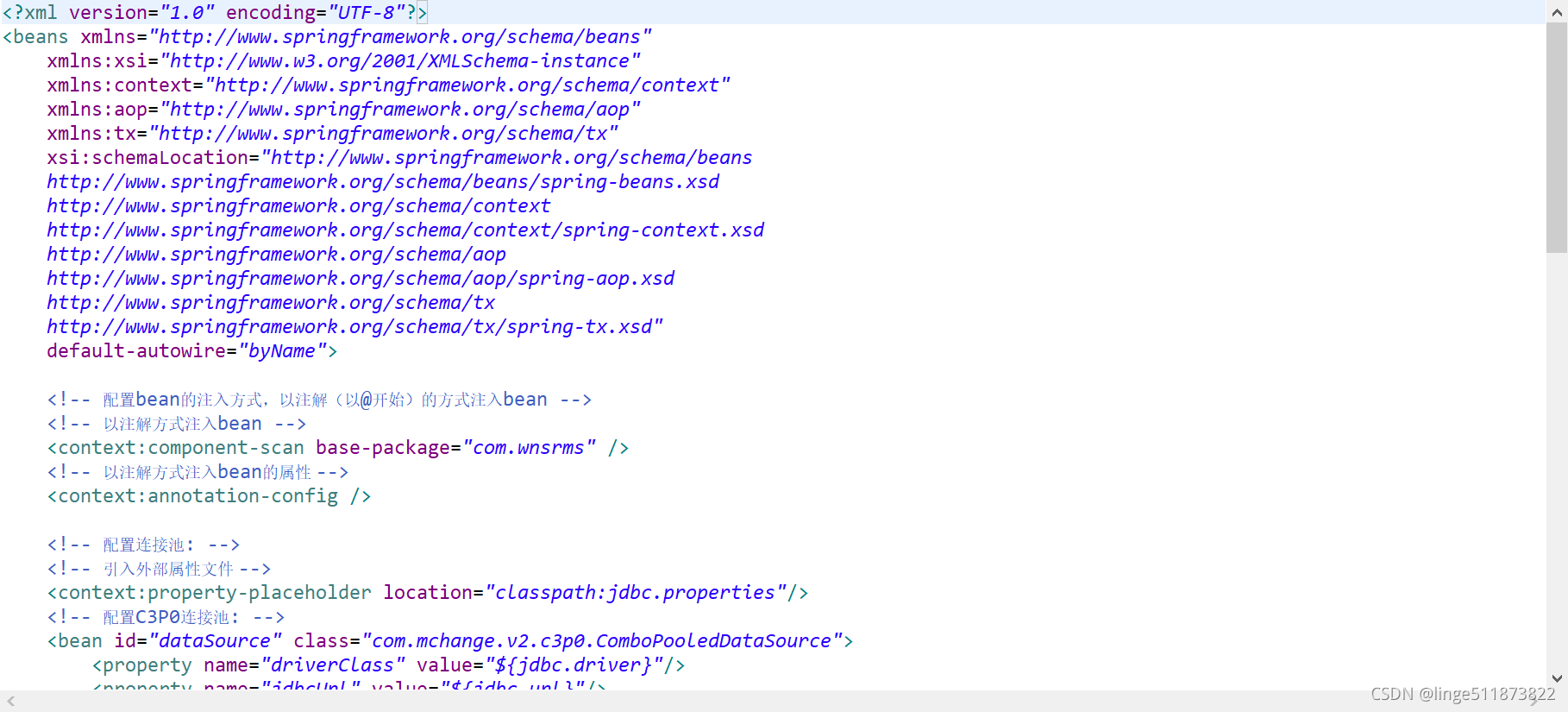Click the comment 引入外部属性文件
The width and height of the screenshot is (1568, 712).
(x=159, y=569)
